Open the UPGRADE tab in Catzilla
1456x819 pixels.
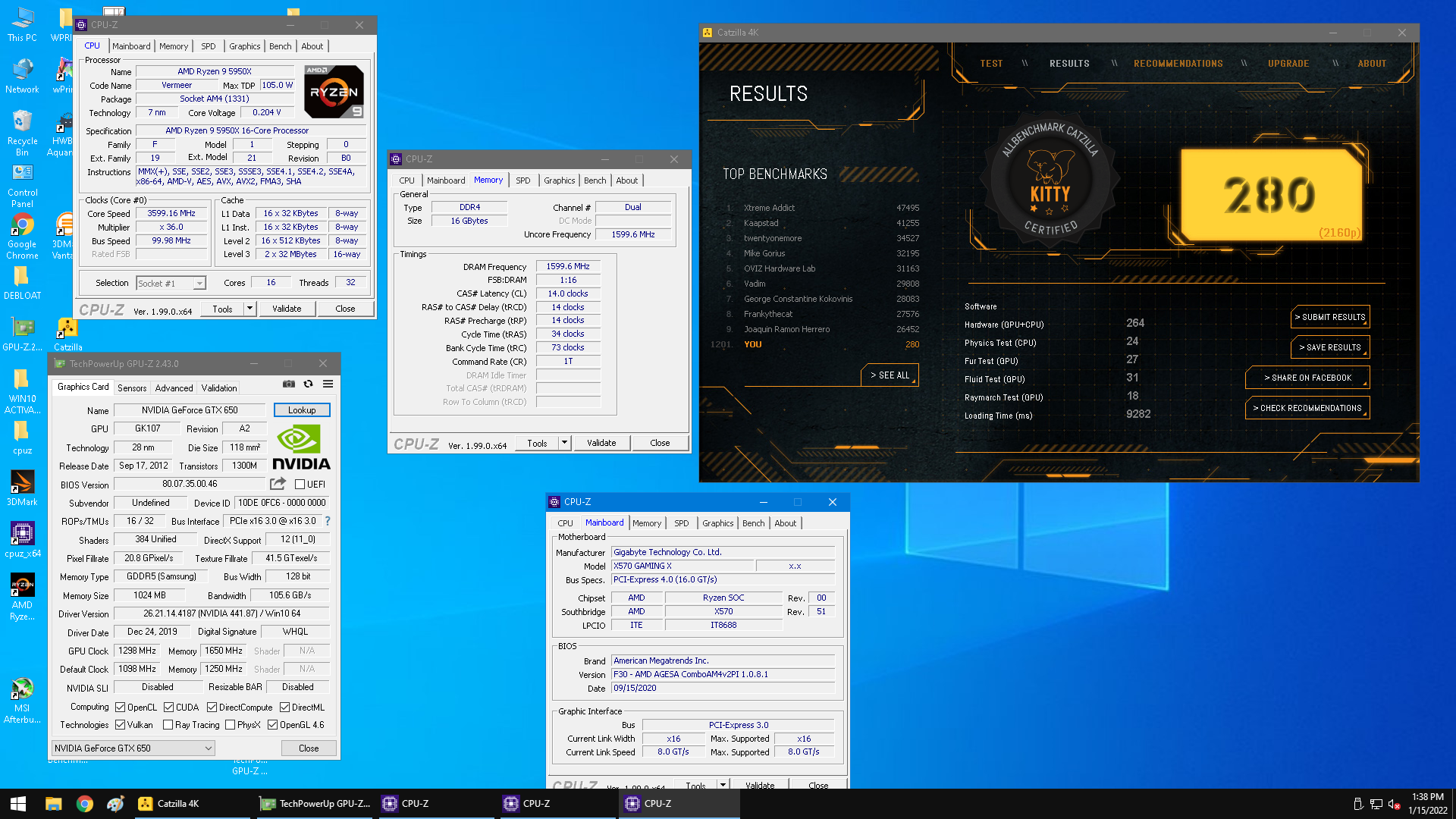1288,64
